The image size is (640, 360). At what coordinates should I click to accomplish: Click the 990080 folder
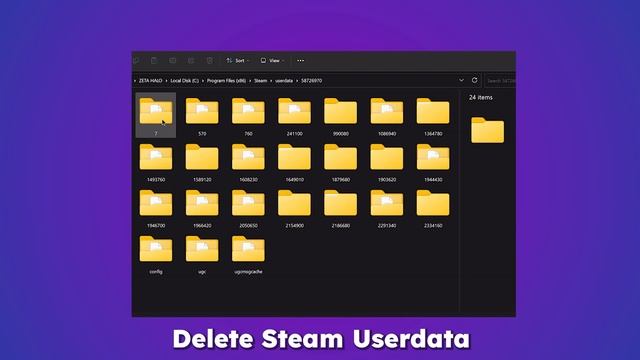click(x=340, y=116)
